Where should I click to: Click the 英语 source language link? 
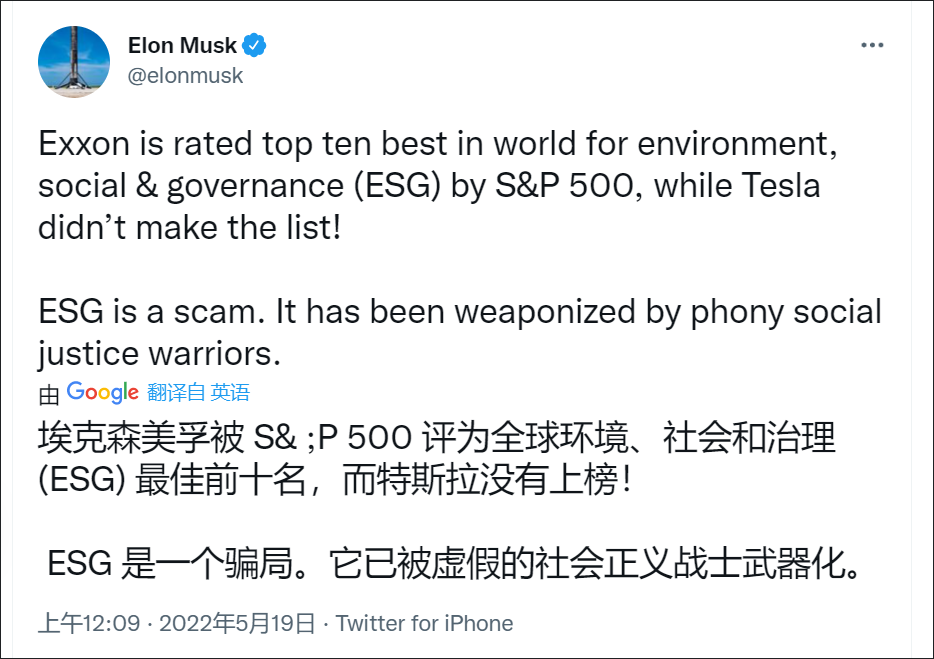click(x=231, y=393)
